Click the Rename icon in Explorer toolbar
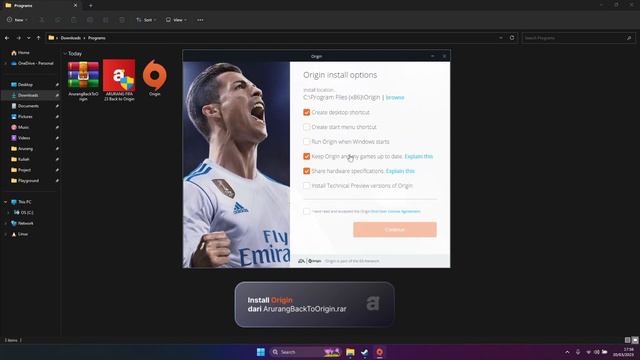The height and width of the screenshot is (360, 640). click(x=90, y=20)
